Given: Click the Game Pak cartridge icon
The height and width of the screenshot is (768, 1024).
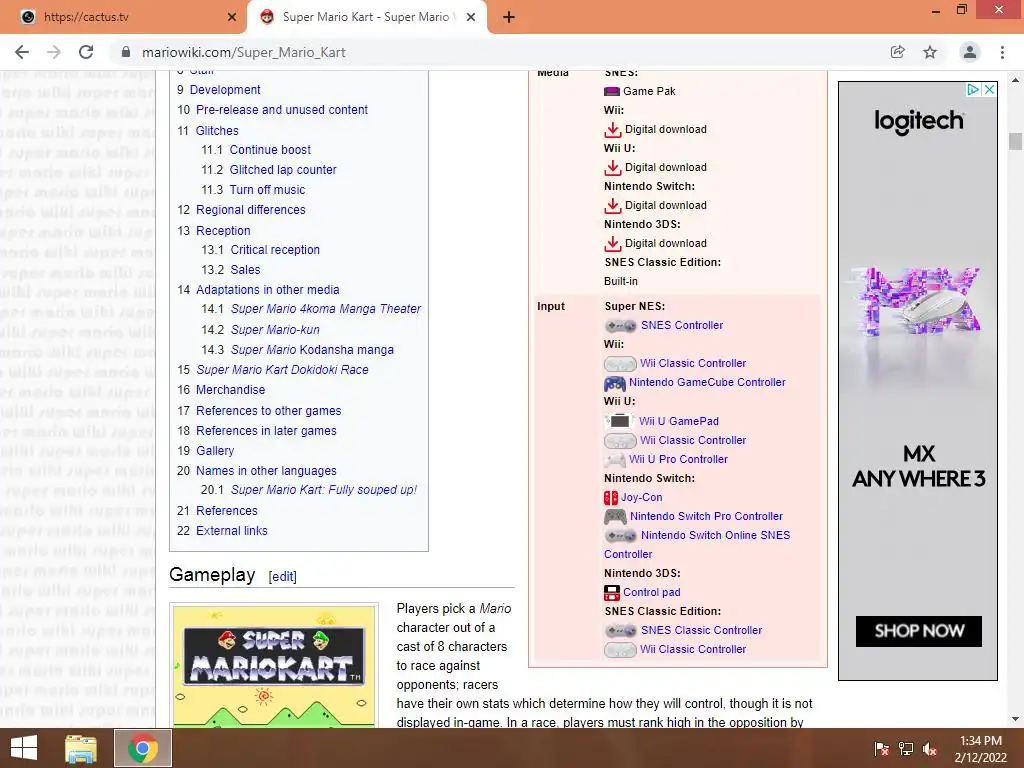Looking at the screenshot, I should click(612, 91).
